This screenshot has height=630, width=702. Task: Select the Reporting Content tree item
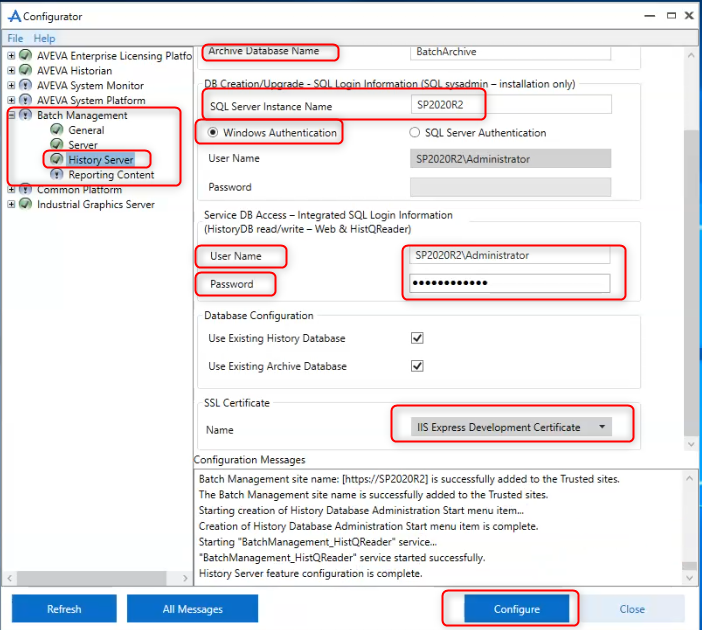(111, 175)
